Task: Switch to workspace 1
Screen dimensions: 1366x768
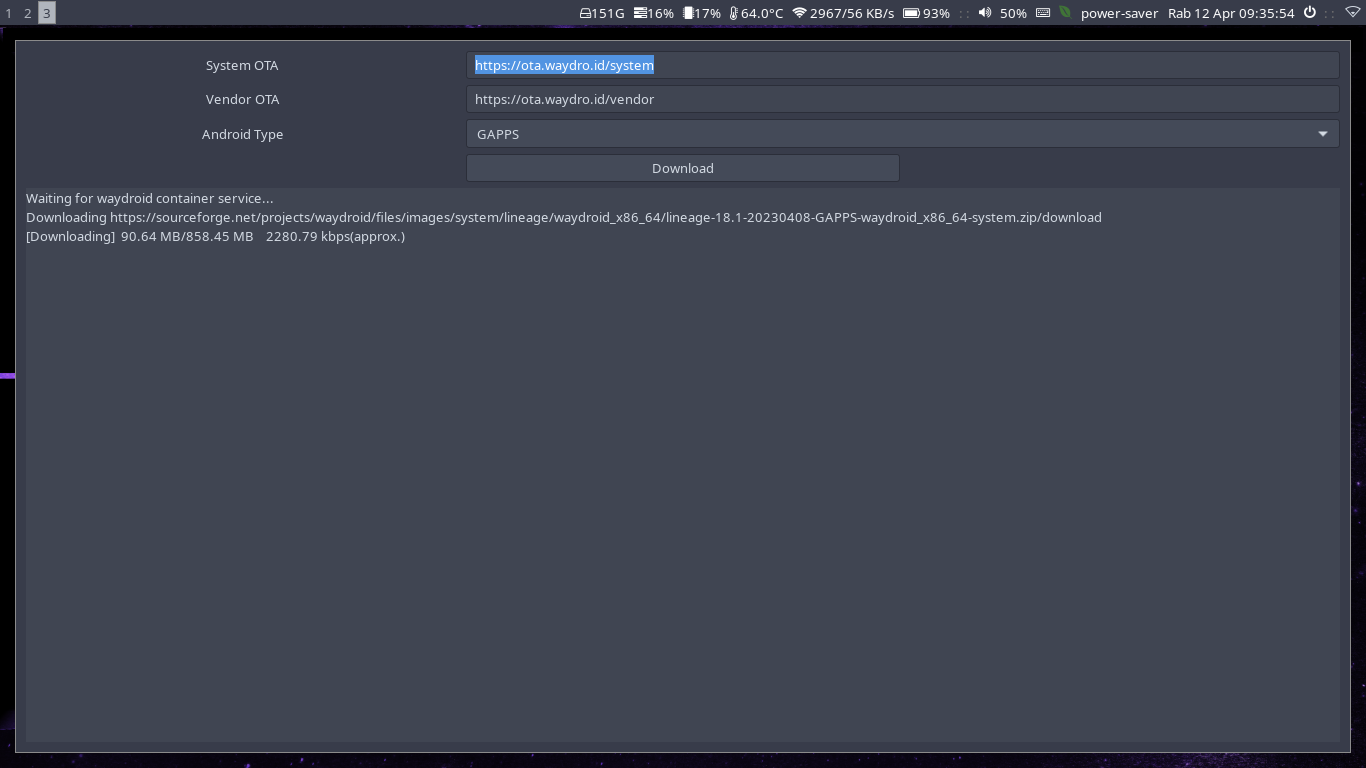Action: point(9,13)
